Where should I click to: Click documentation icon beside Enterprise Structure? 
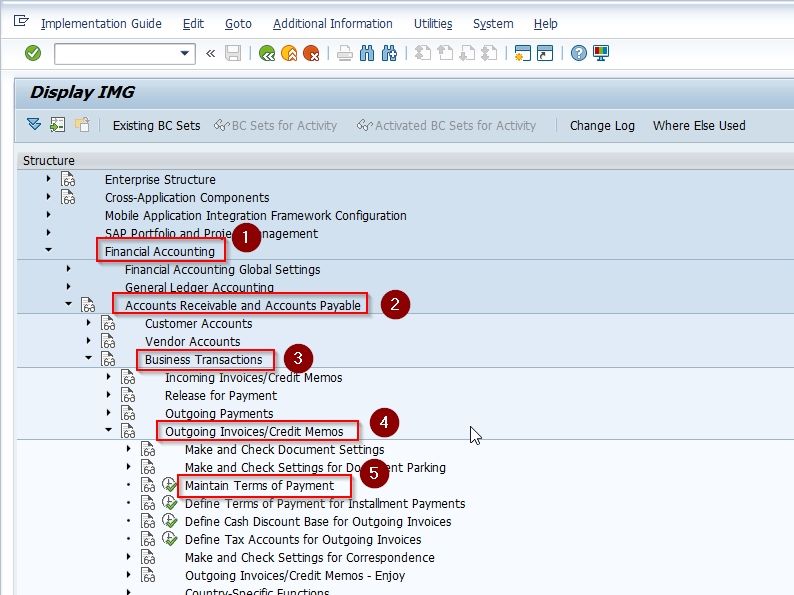pyautogui.click(x=68, y=179)
